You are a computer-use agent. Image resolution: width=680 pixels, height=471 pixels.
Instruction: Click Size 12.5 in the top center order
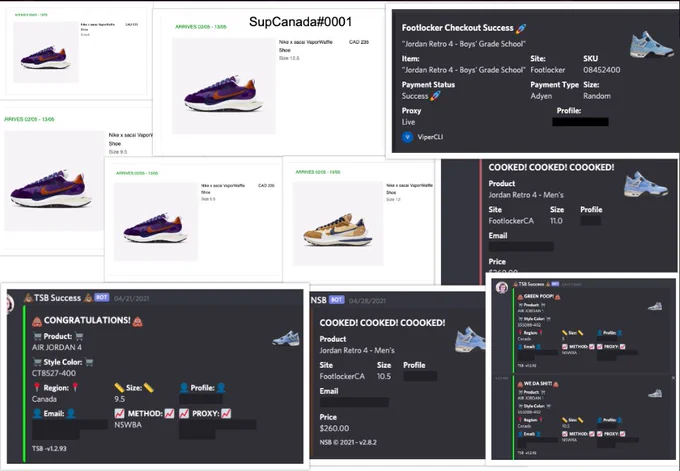coord(289,58)
